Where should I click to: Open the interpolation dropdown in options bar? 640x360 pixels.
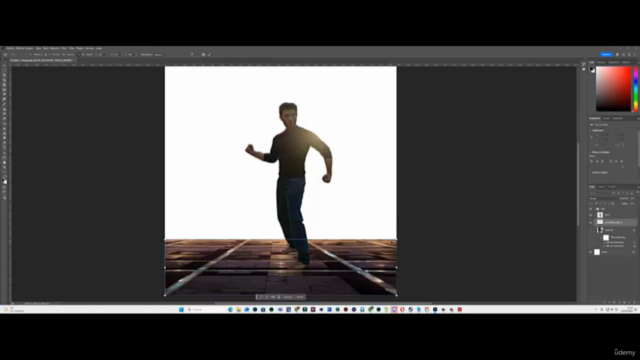[158, 55]
